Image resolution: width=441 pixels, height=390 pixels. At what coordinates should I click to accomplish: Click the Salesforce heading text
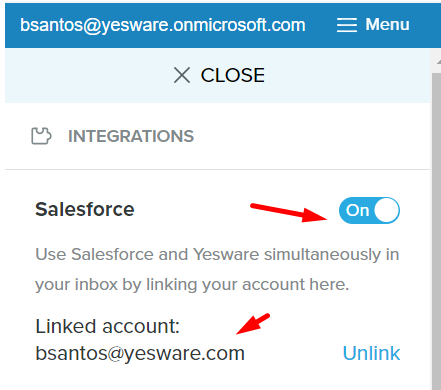tap(85, 209)
